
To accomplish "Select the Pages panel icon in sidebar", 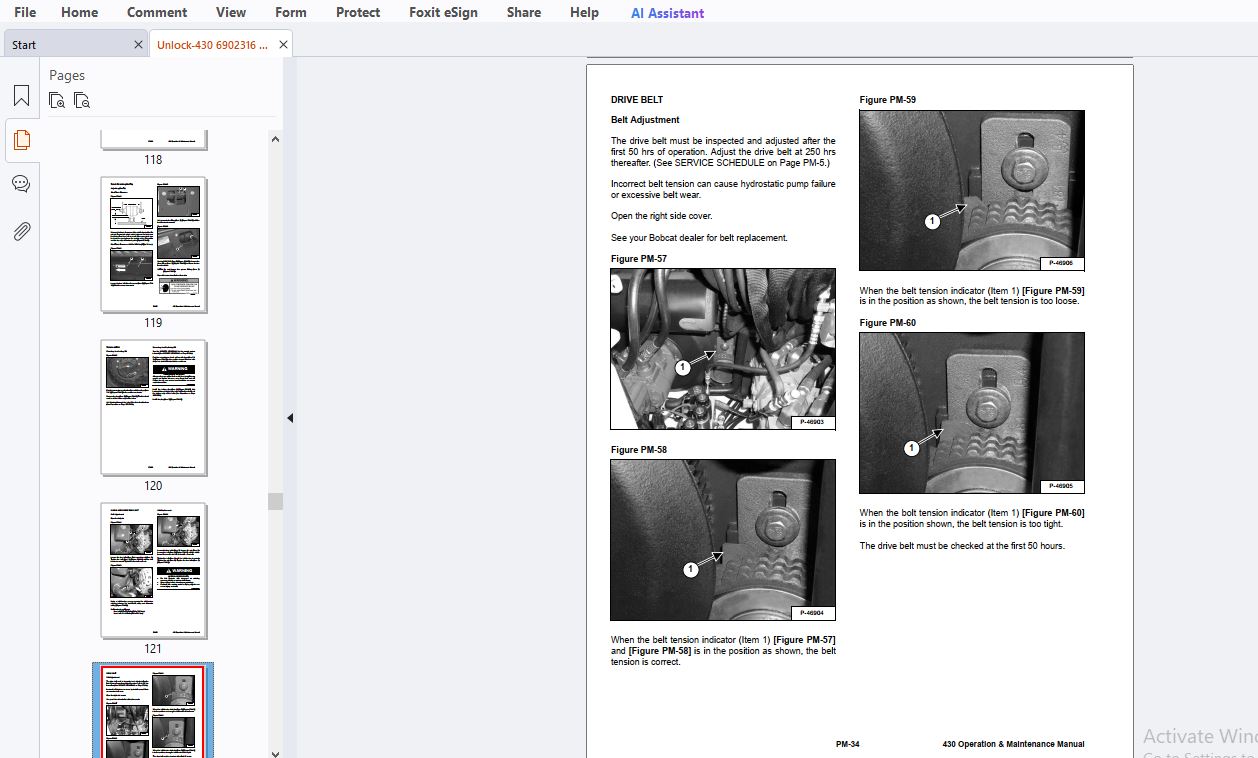I will 21,140.
